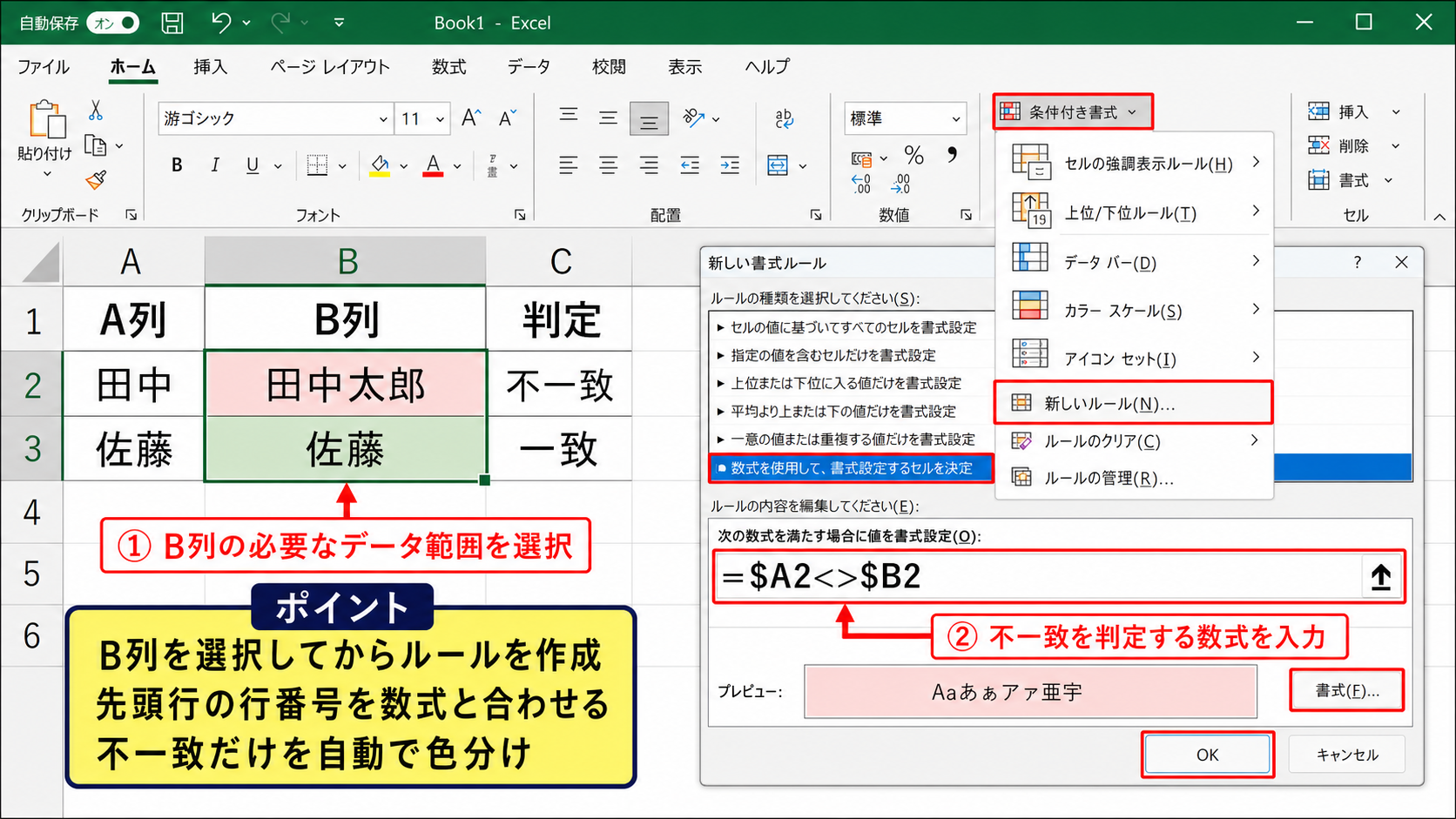Decrease font size with small A
The image size is (1456, 819).
[508, 117]
